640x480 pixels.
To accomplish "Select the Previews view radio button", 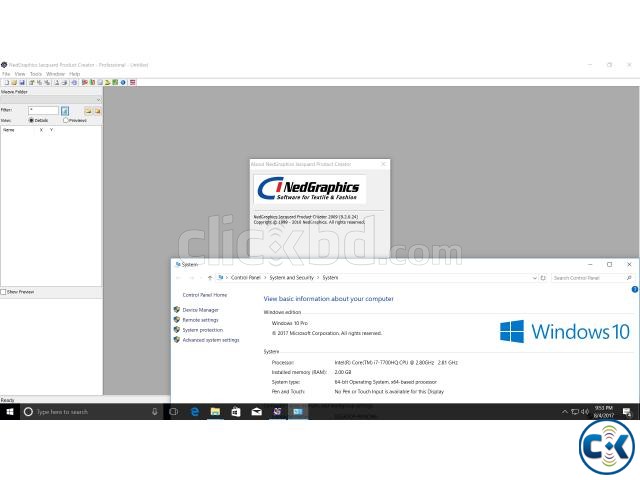I will point(65,120).
